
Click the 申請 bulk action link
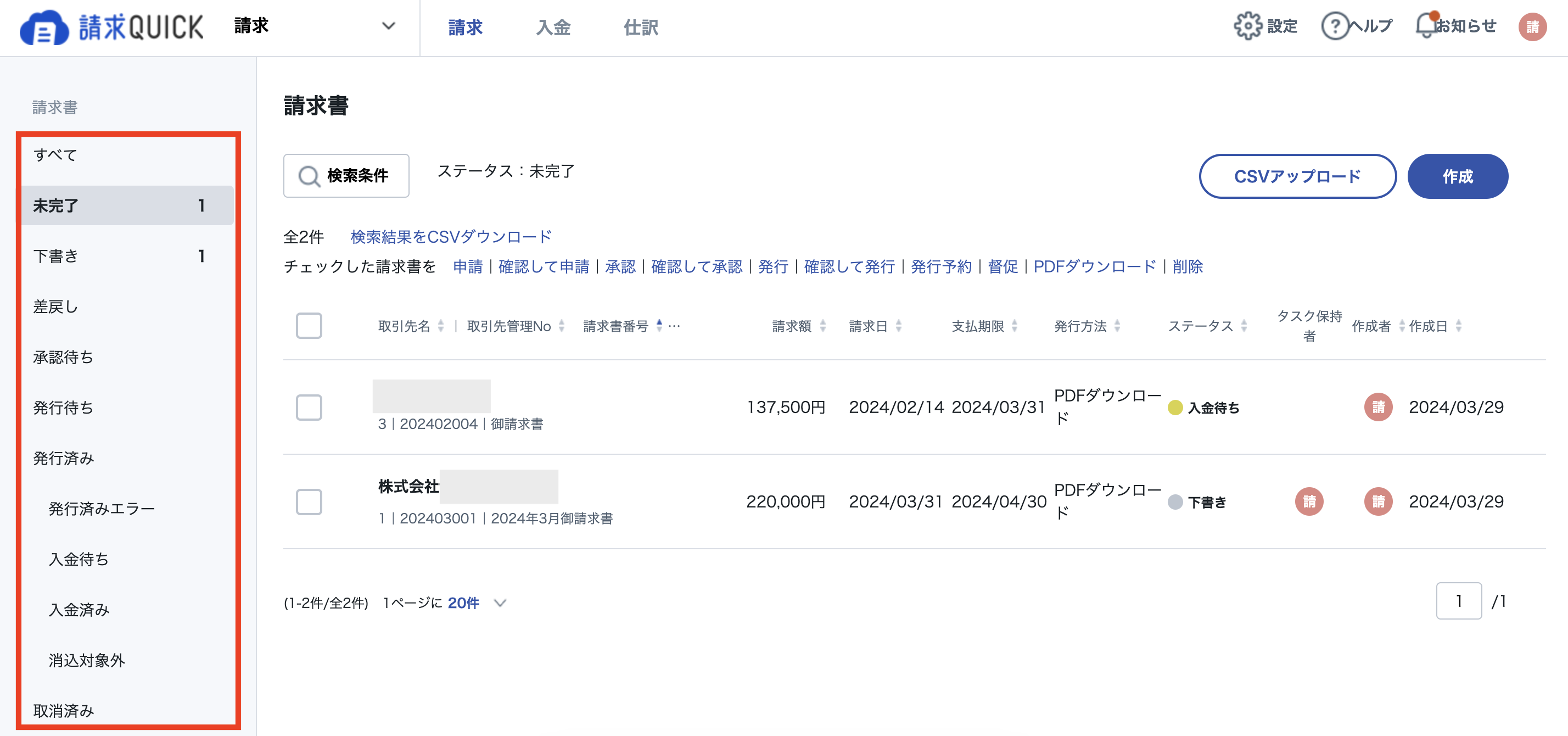[467, 266]
